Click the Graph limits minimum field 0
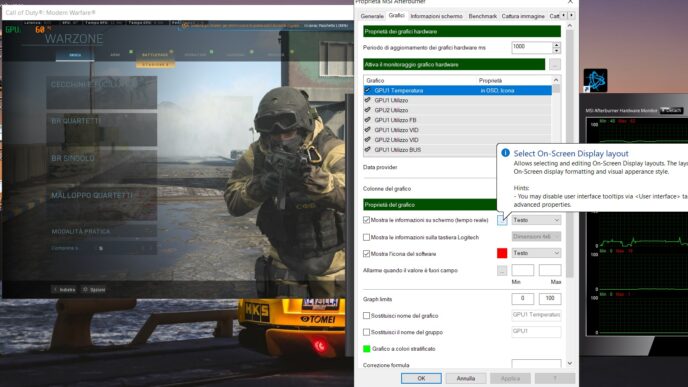Screen dimensions: 688x387 point(523,299)
